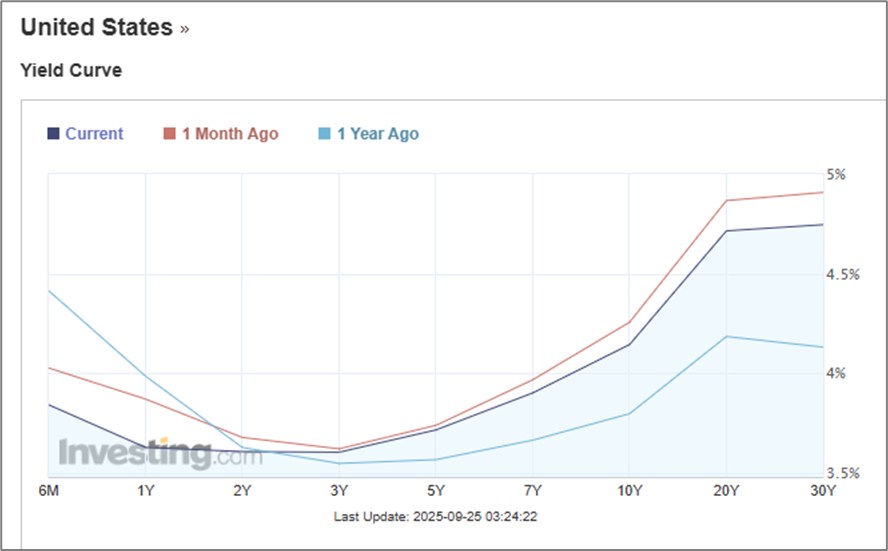Select the 10Y maturity axis label
This screenshot has height=551, width=888.
[x=629, y=490]
